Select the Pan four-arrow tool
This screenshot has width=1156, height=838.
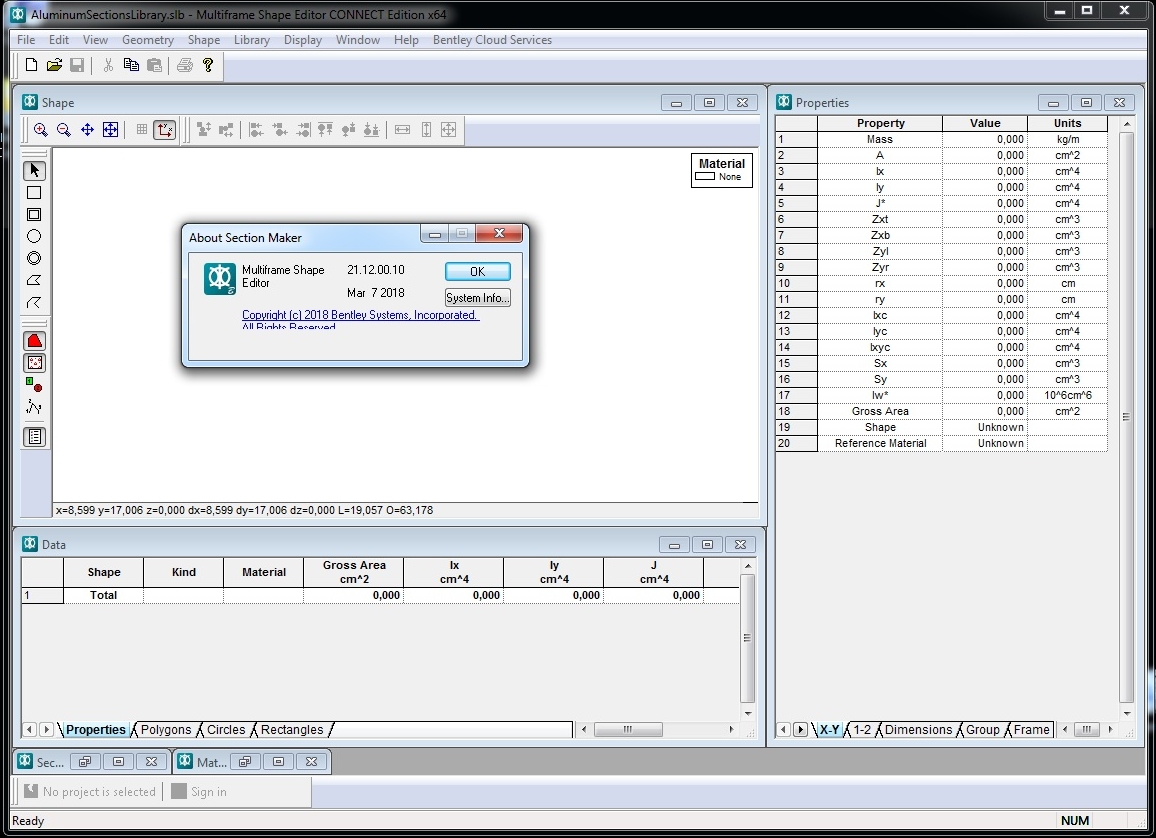point(87,130)
